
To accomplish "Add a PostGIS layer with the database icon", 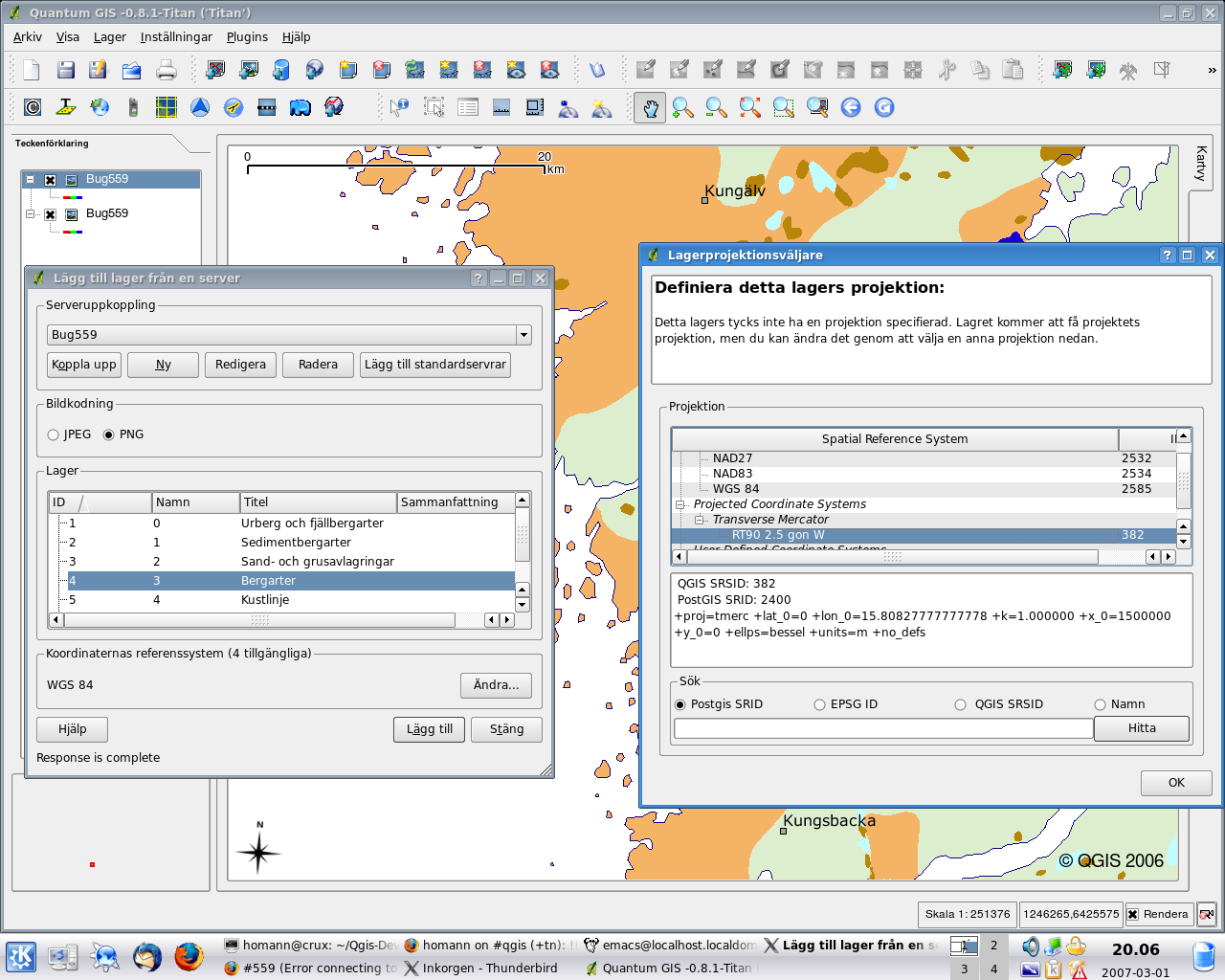I will tap(281, 70).
